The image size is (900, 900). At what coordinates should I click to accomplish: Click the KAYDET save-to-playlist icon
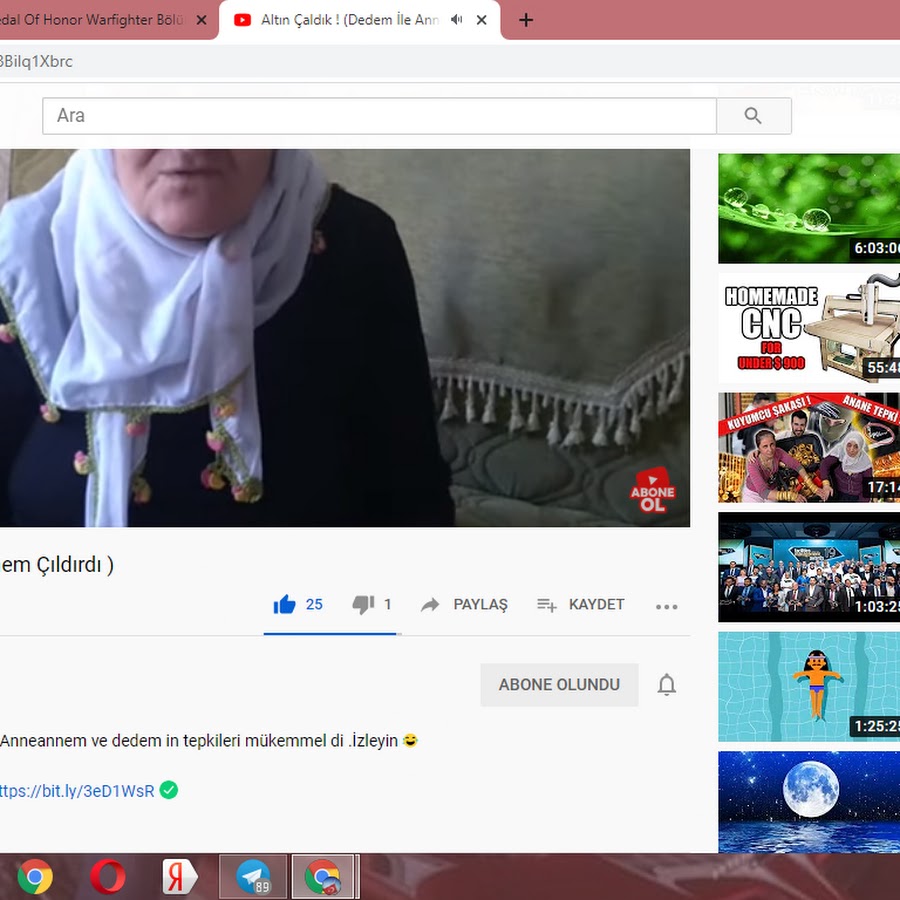tap(547, 605)
